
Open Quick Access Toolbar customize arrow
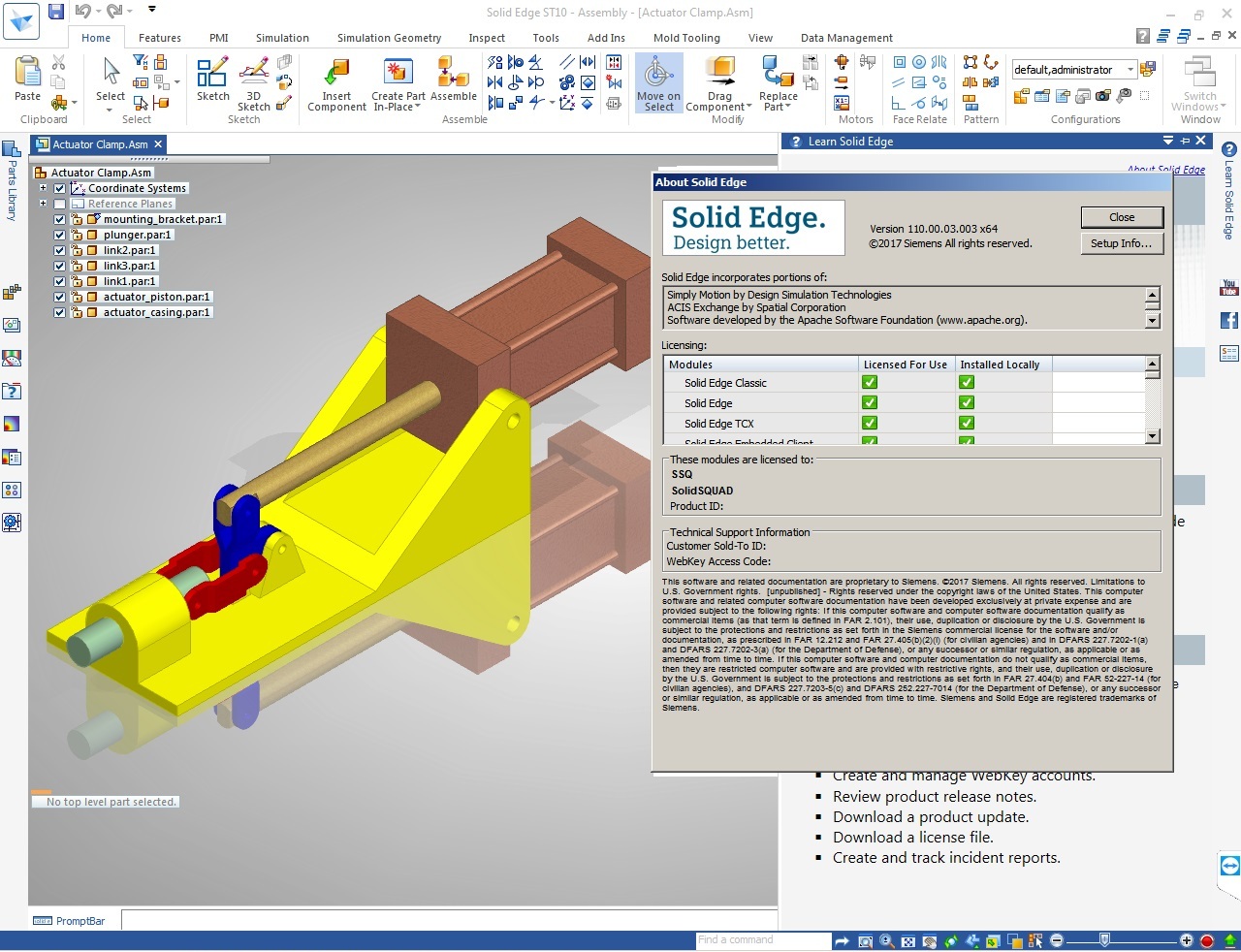(151, 10)
